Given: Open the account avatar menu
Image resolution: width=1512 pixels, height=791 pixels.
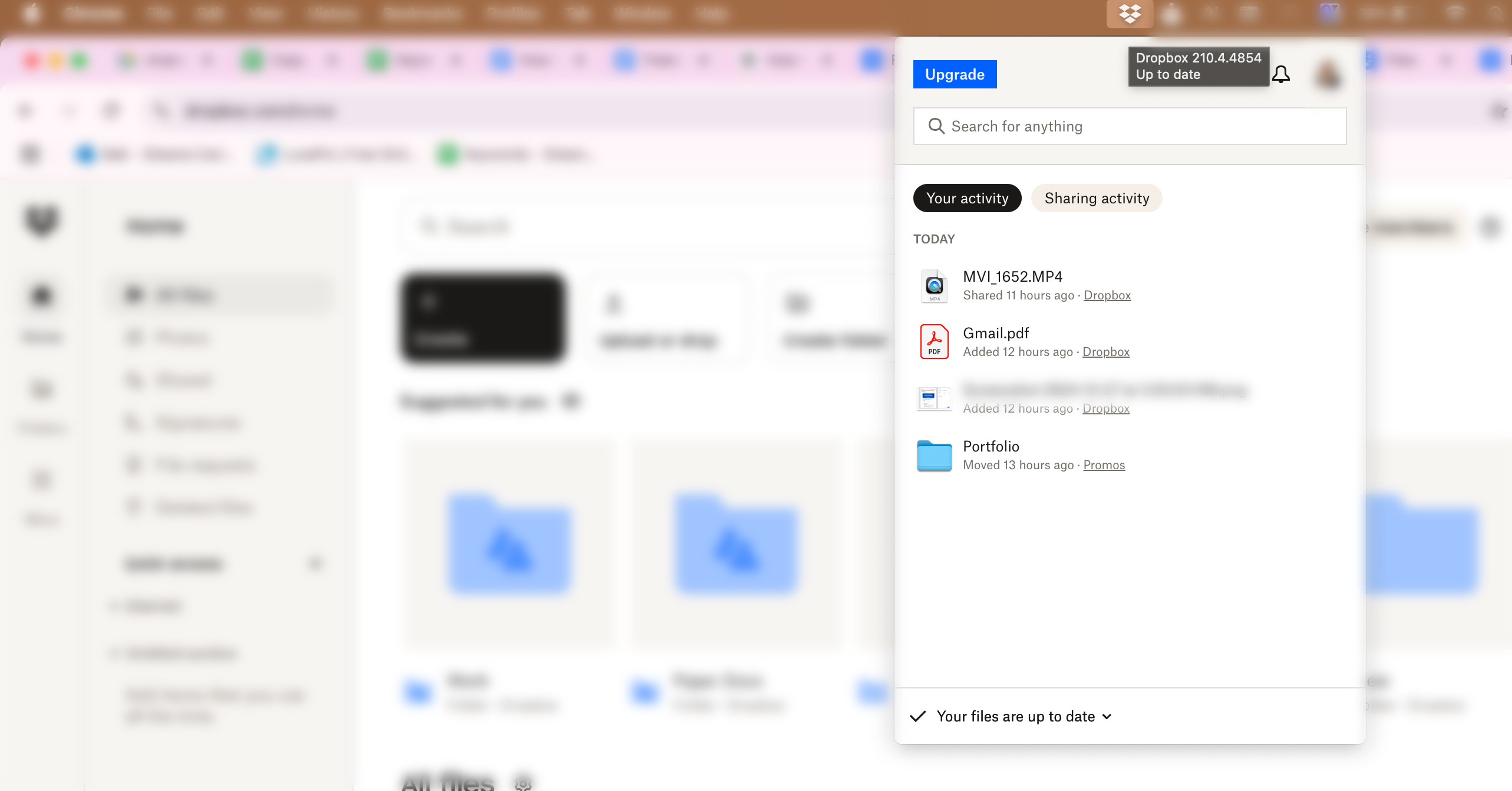Looking at the screenshot, I should (1328, 75).
